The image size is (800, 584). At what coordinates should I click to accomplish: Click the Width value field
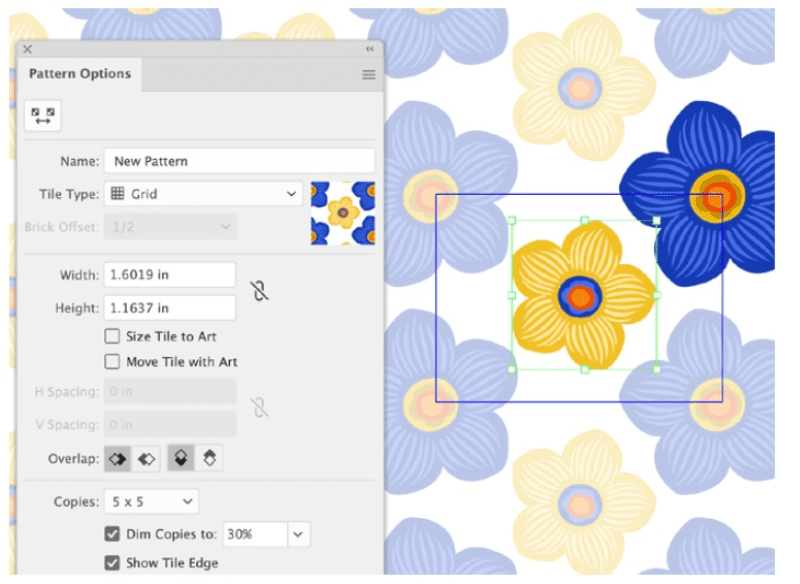point(170,275)
